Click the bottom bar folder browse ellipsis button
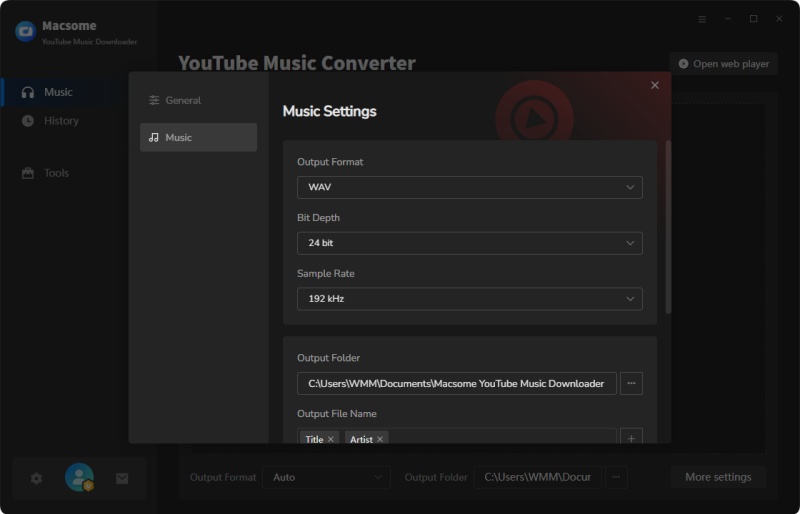The width and height of the screenshot is (800, 514). [x=616, y=477]
